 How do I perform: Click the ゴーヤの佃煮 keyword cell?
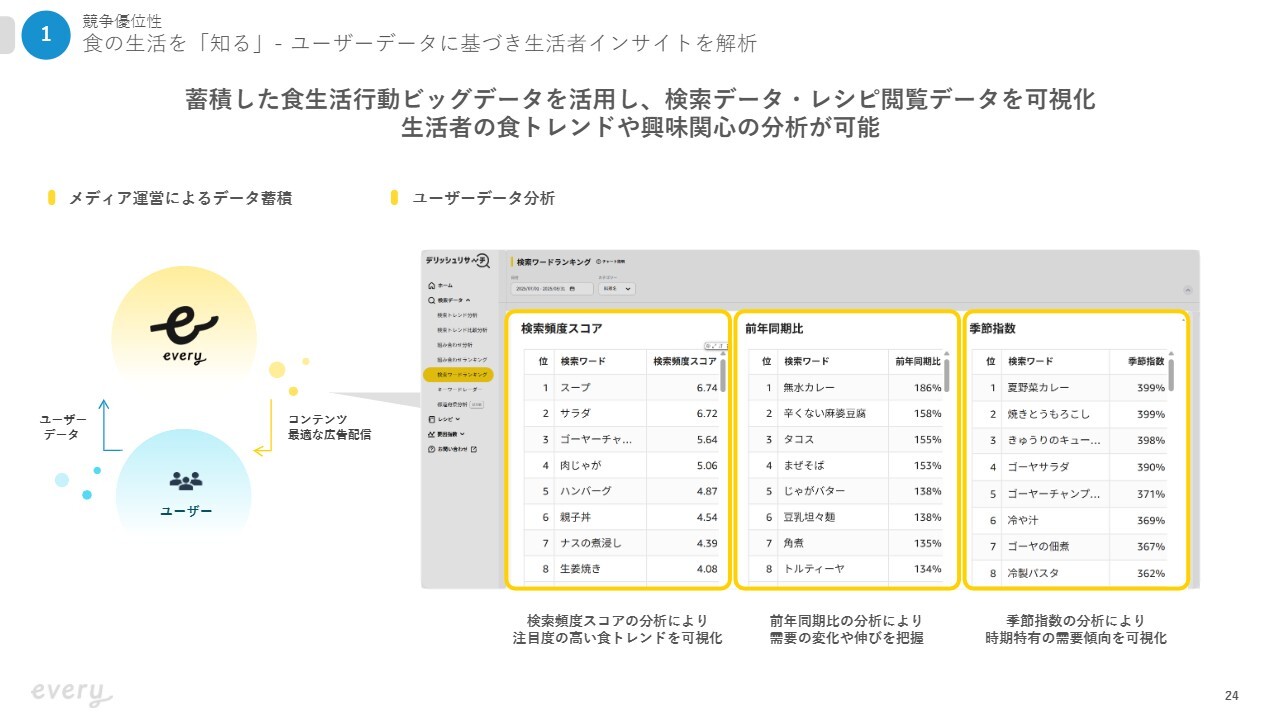pyautogui.click(x=1038, y=546)
